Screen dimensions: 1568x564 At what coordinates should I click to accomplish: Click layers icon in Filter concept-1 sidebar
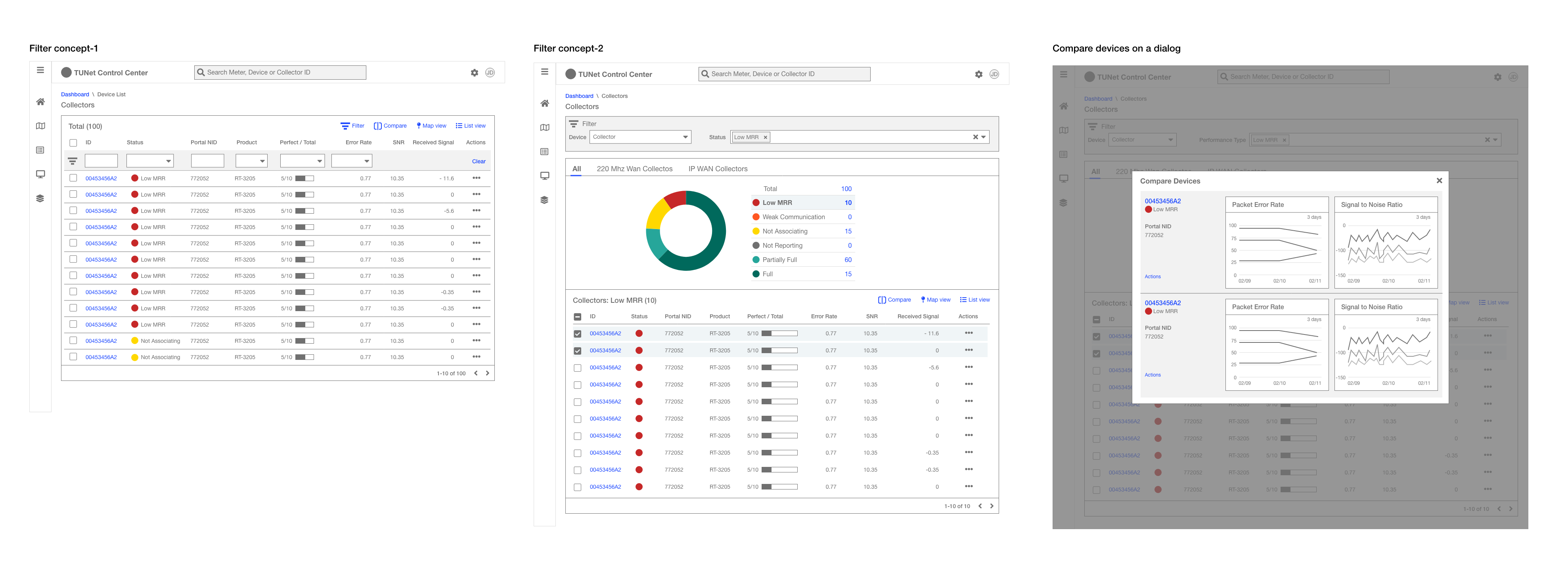(x=40, y=198)
